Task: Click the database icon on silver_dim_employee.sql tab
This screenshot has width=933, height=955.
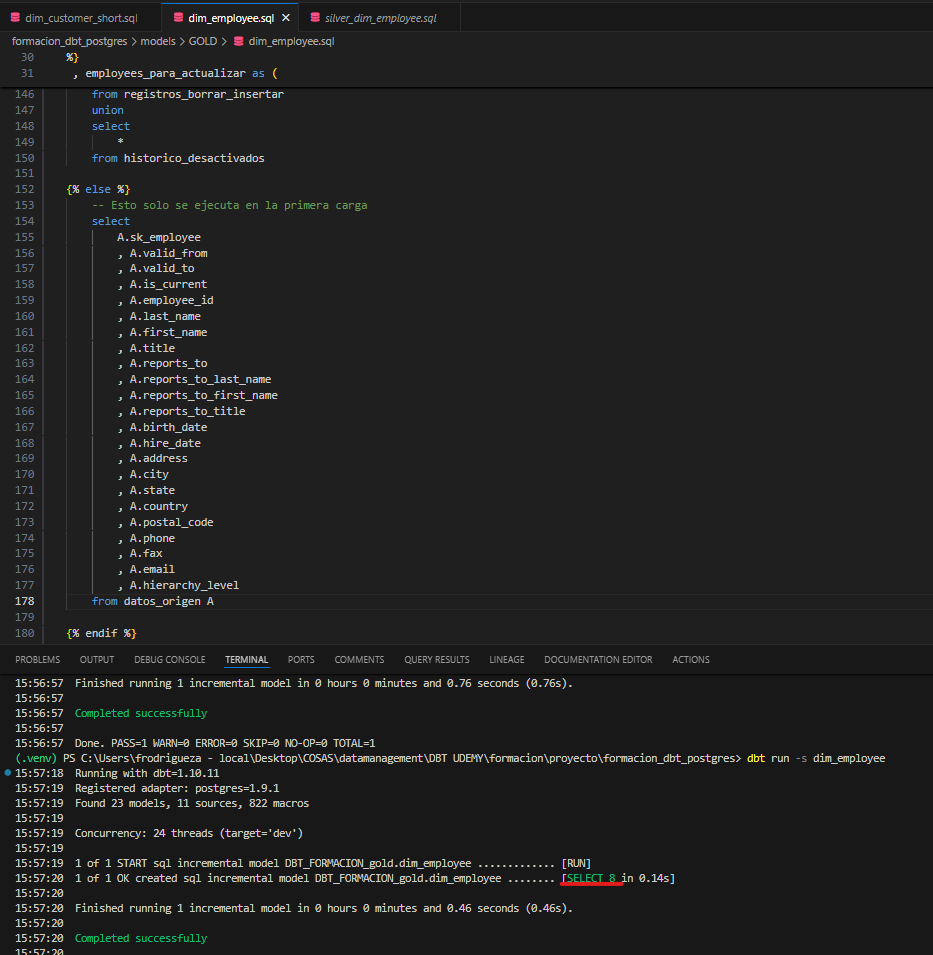Action: pos(315,18)
